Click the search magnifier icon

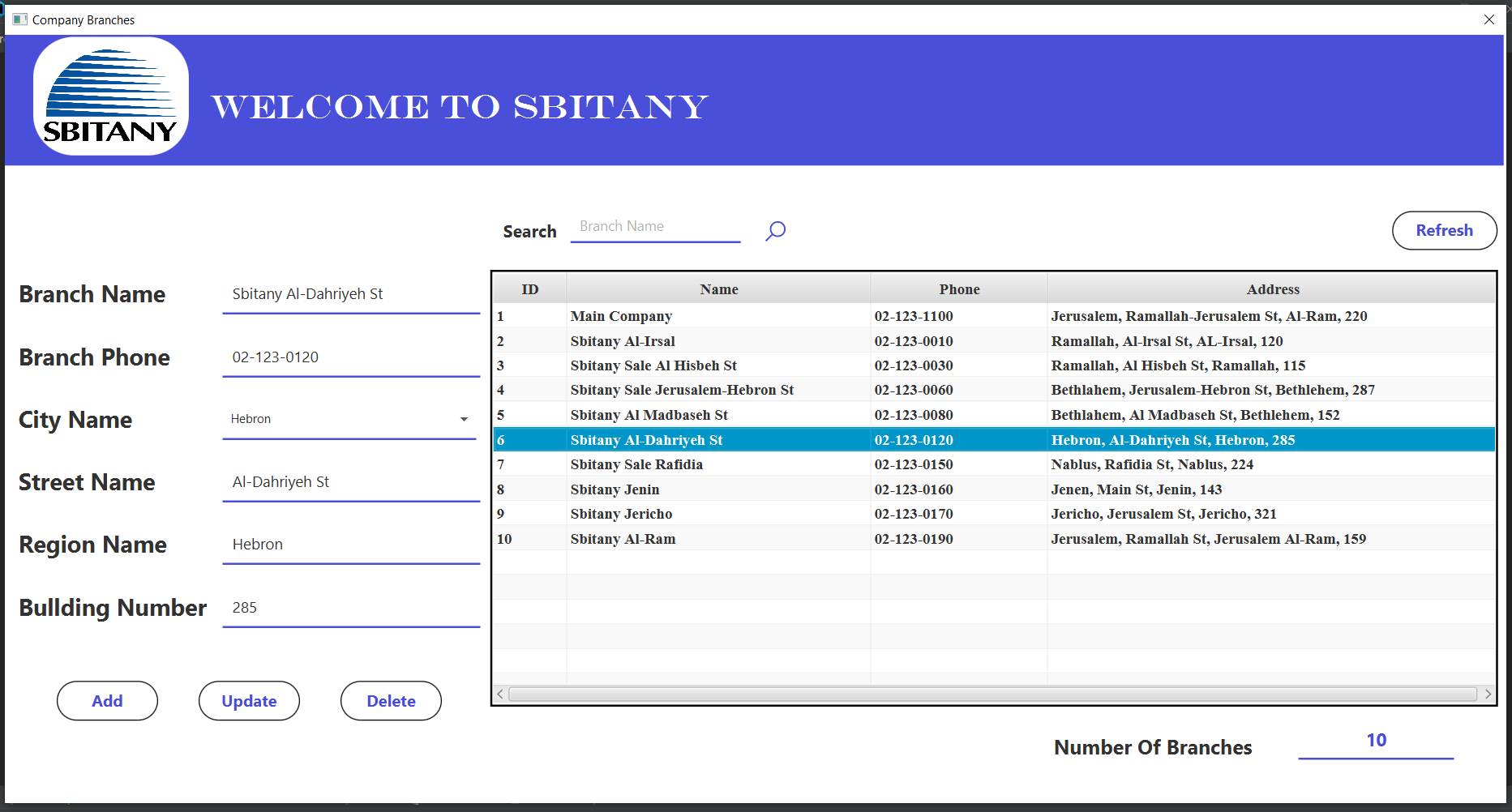[775, 231]
